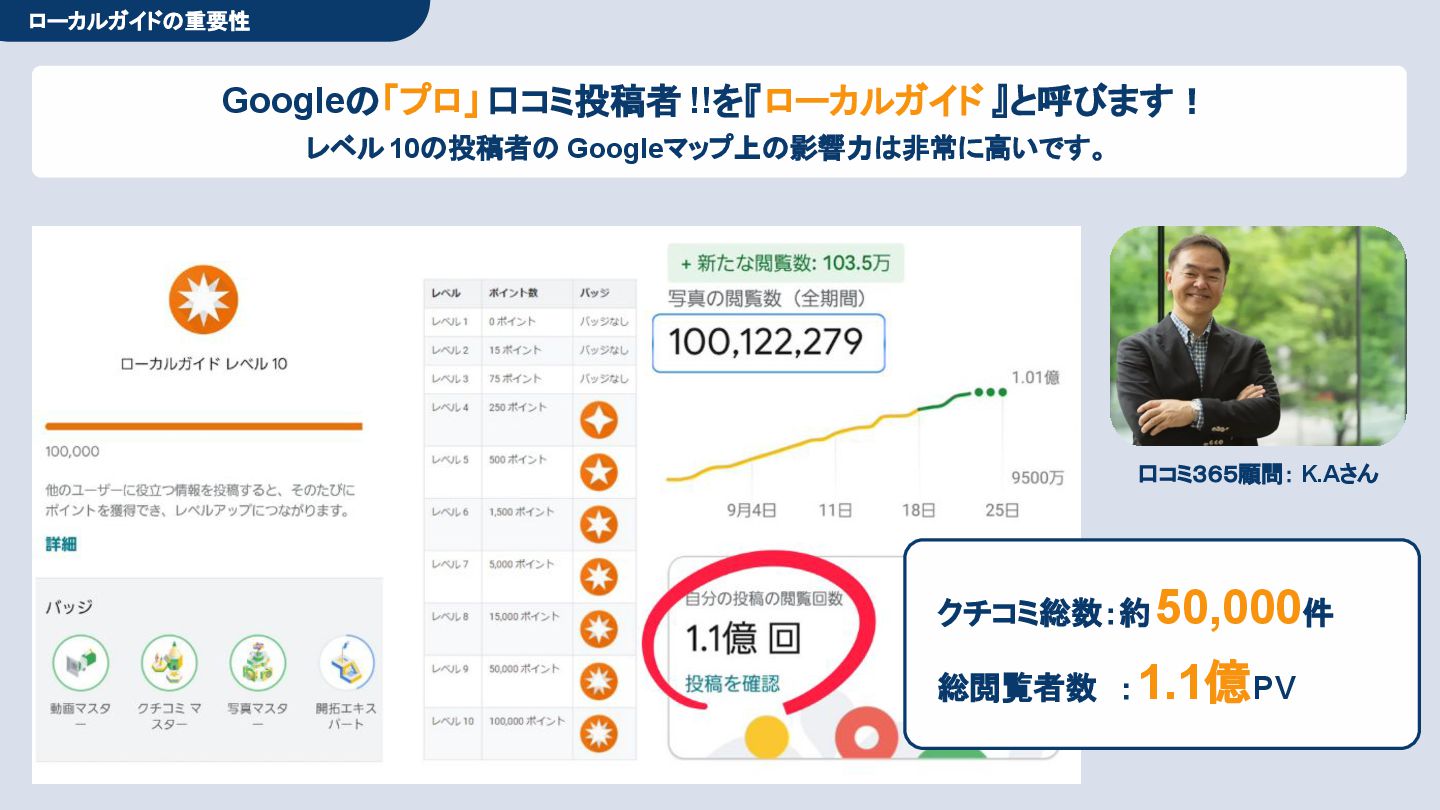
Task: Click the 100,122,279 photo views box
Action: 768,343
